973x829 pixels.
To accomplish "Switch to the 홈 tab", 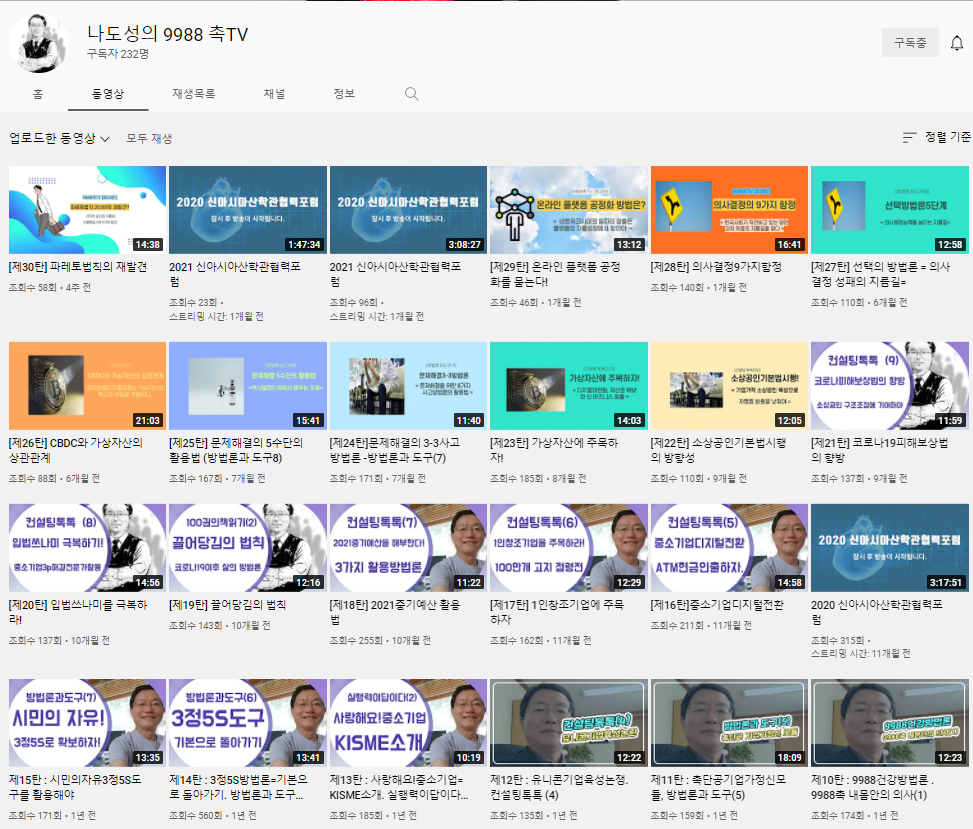I will click(37, 93).
